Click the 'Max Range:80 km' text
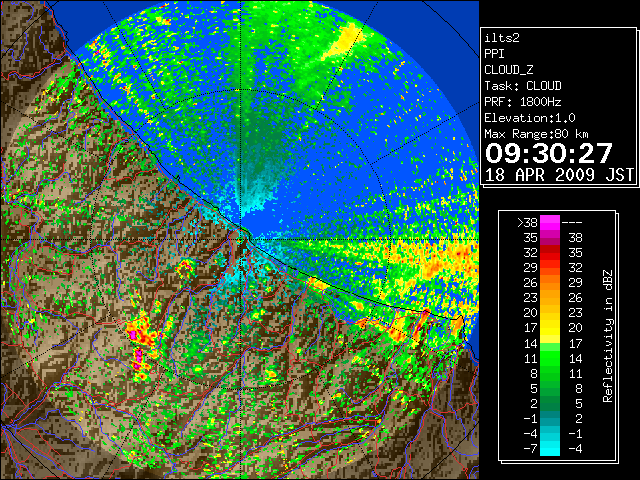This screenshot has width=640, height=480. click(x=536, y=134)
